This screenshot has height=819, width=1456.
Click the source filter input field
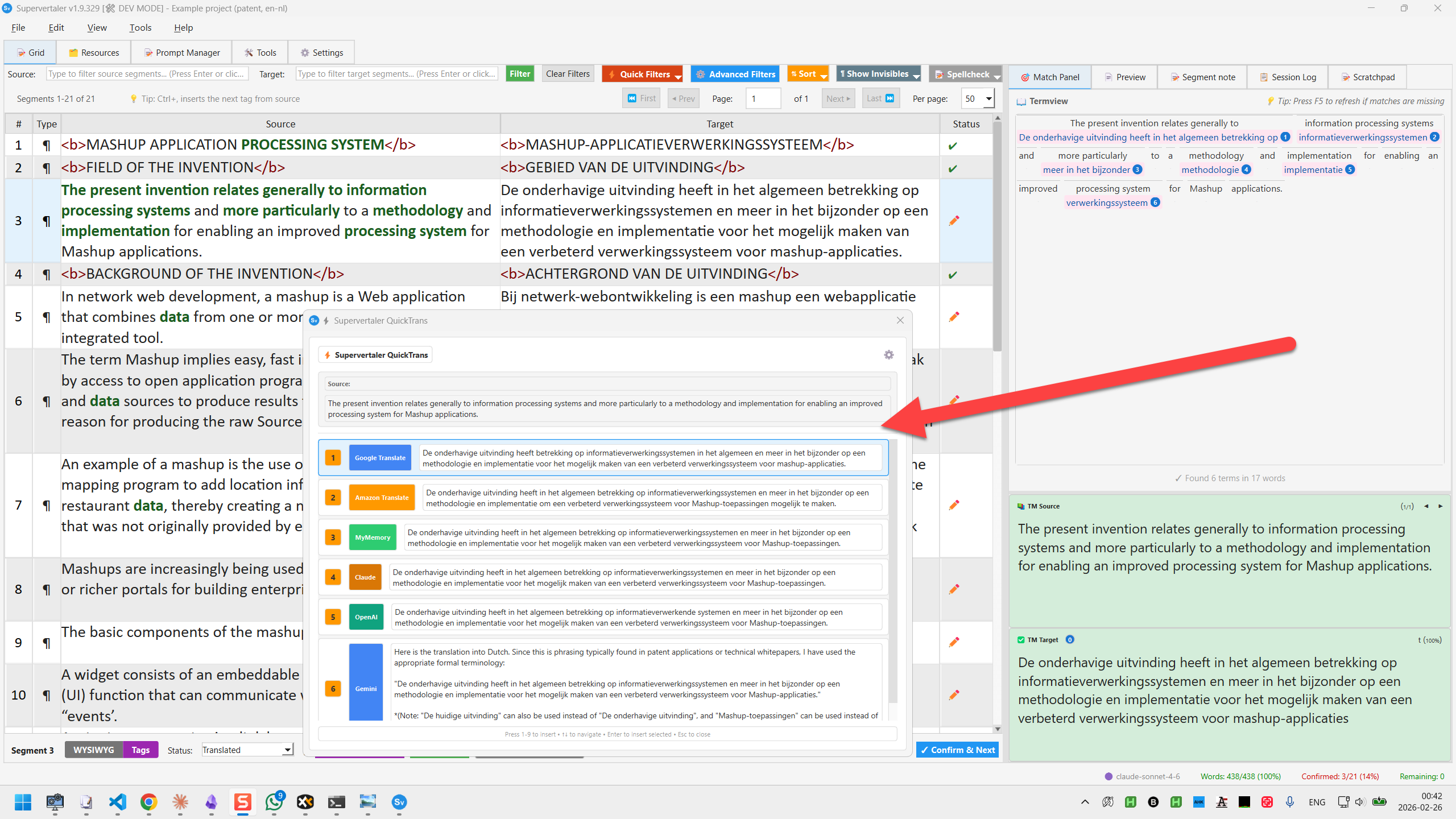[x=147, y=74]
